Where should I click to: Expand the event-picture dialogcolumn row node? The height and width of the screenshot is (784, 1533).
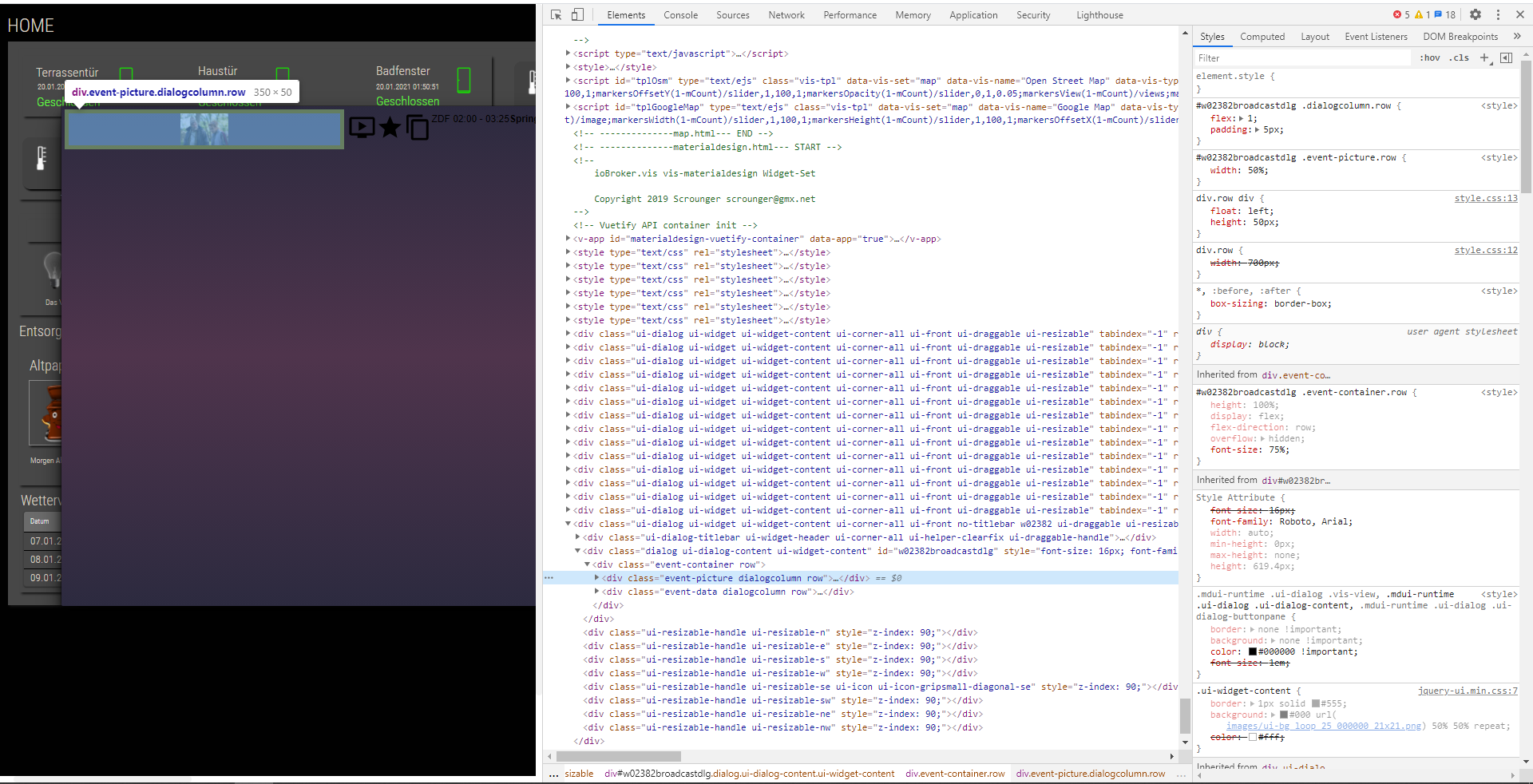[596, 578]
